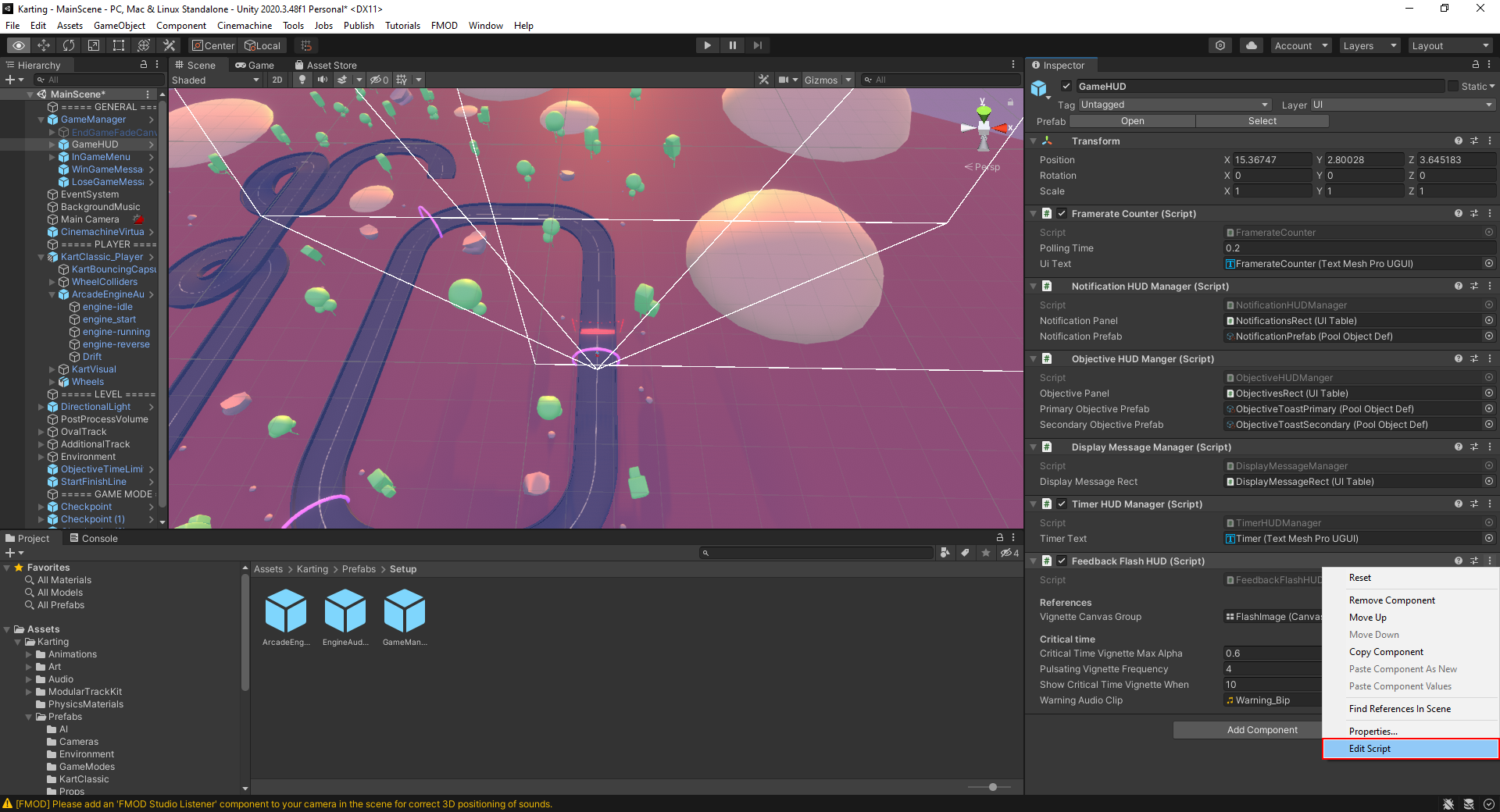The image size is (1500, 812).
Task: Open Transform preset selector icon
Action: click(x=1474, y=141)
